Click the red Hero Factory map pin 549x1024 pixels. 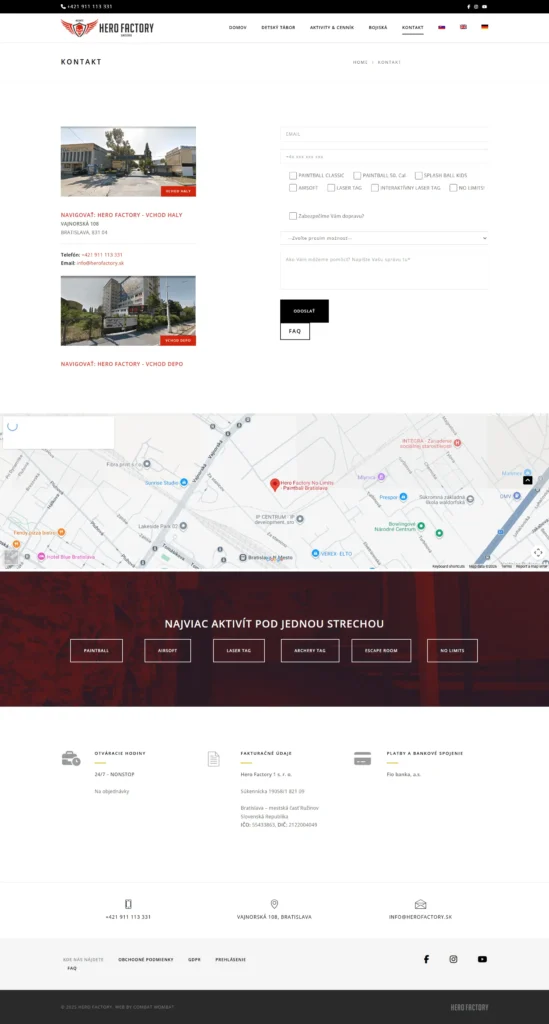pyautogui.click(x=275, y=485)
